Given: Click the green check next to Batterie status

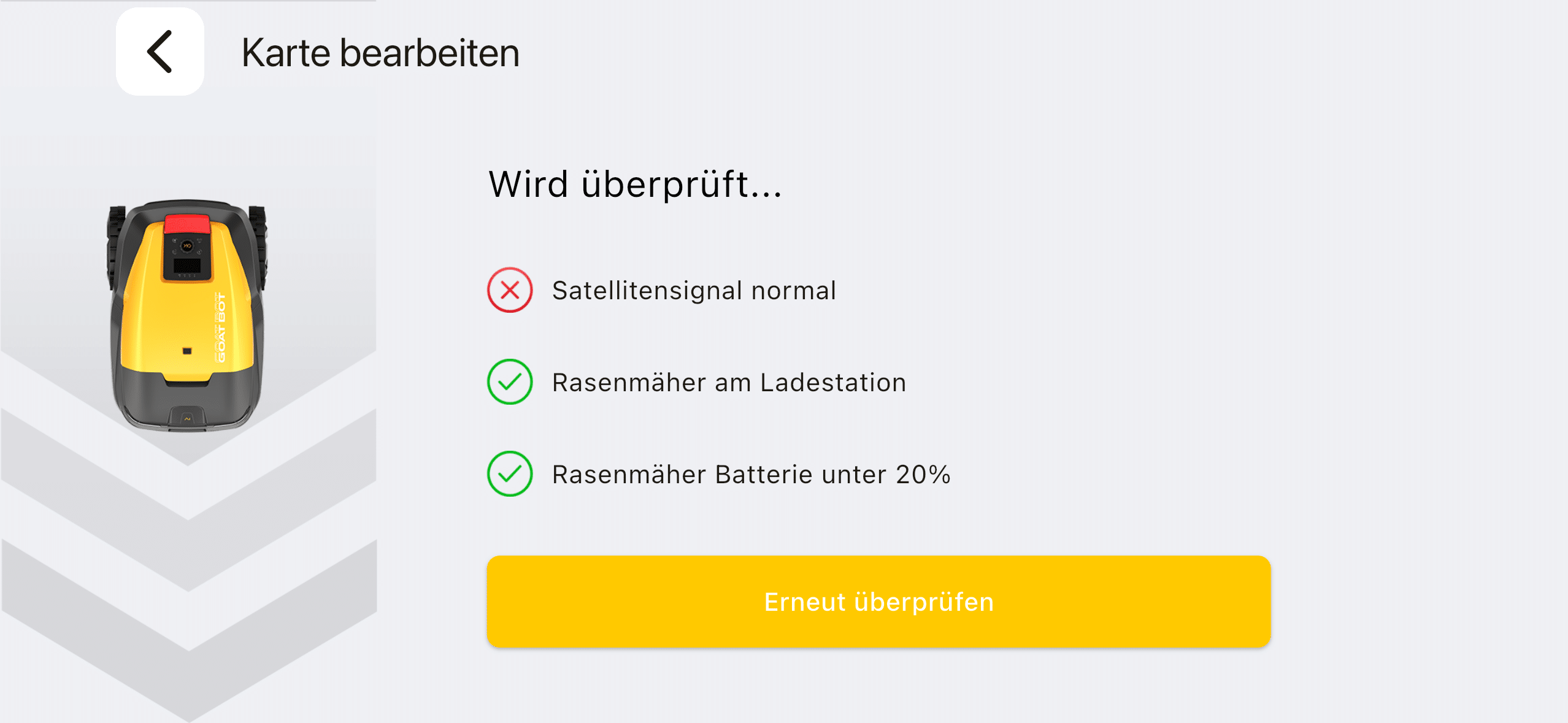Looking at the screenshot, I should point(510,474).
